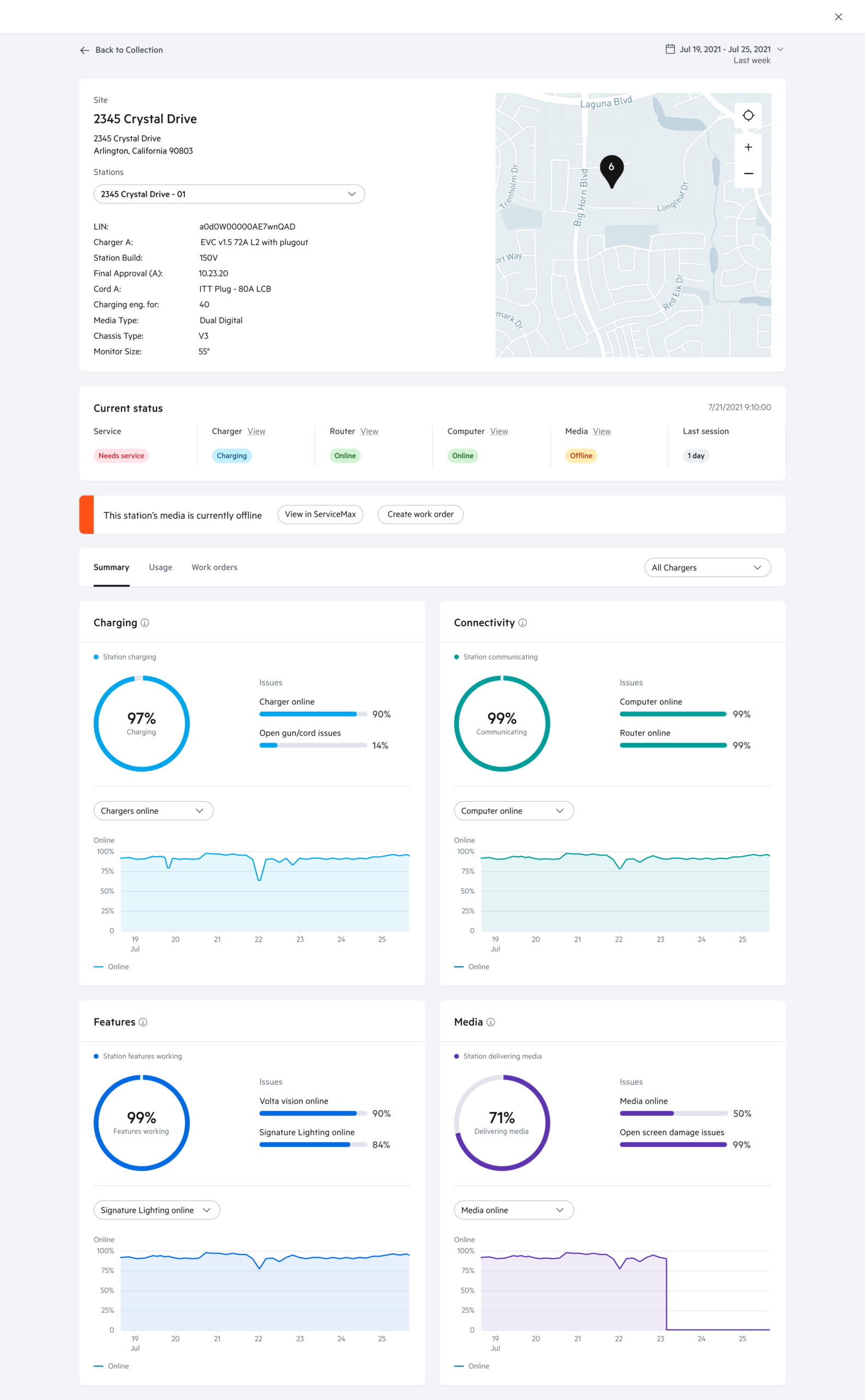The width and height of the screenshot is (865, 1400).
Task: Click the 97% Charging donut chart
Action: point(141,724)
